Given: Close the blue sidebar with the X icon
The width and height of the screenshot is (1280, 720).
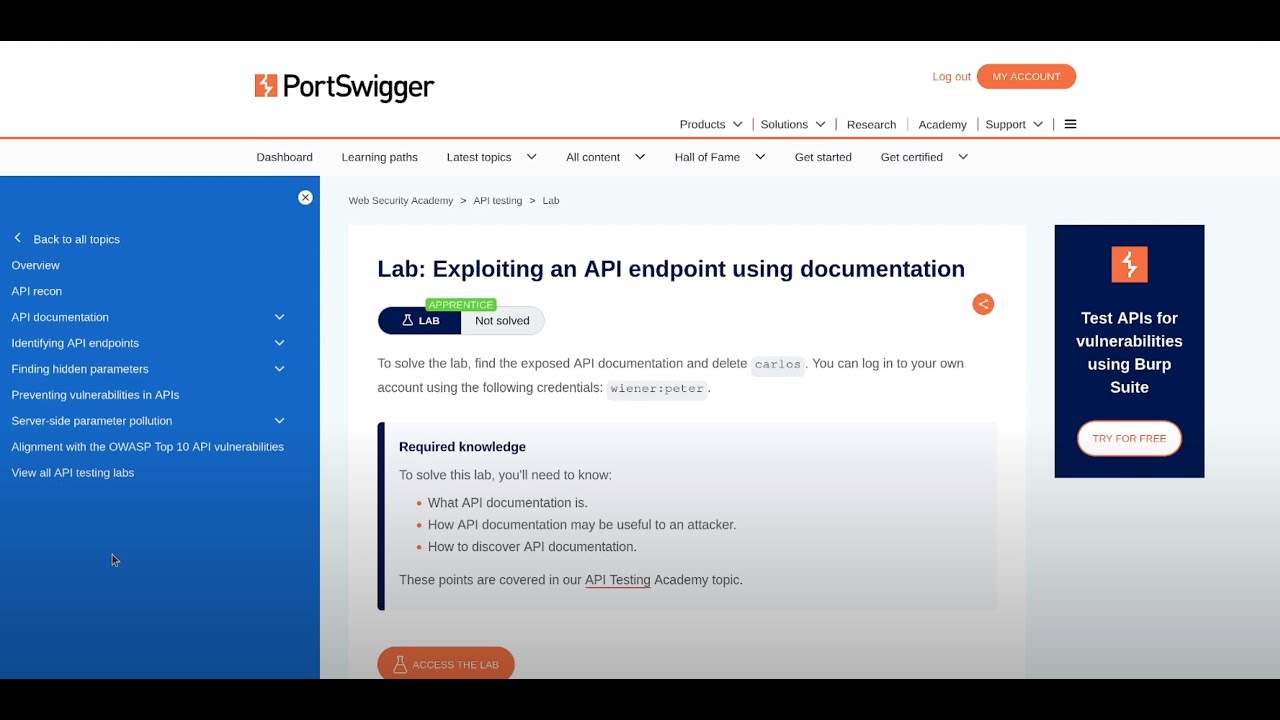Looking at the screenshot, I should coord(305,198).
